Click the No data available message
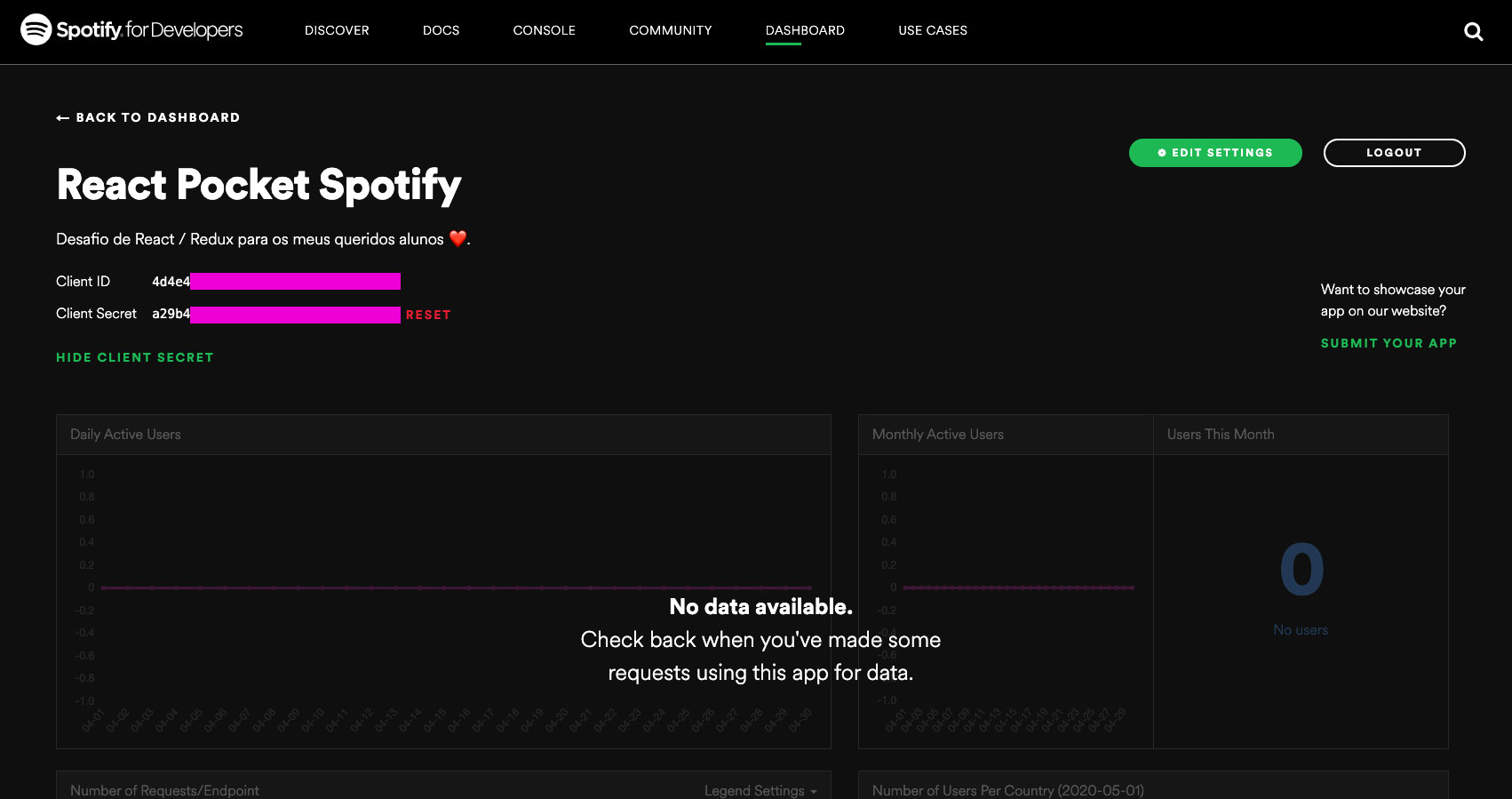This screenshot has width=1512, height=799. [x=760, y=607]
